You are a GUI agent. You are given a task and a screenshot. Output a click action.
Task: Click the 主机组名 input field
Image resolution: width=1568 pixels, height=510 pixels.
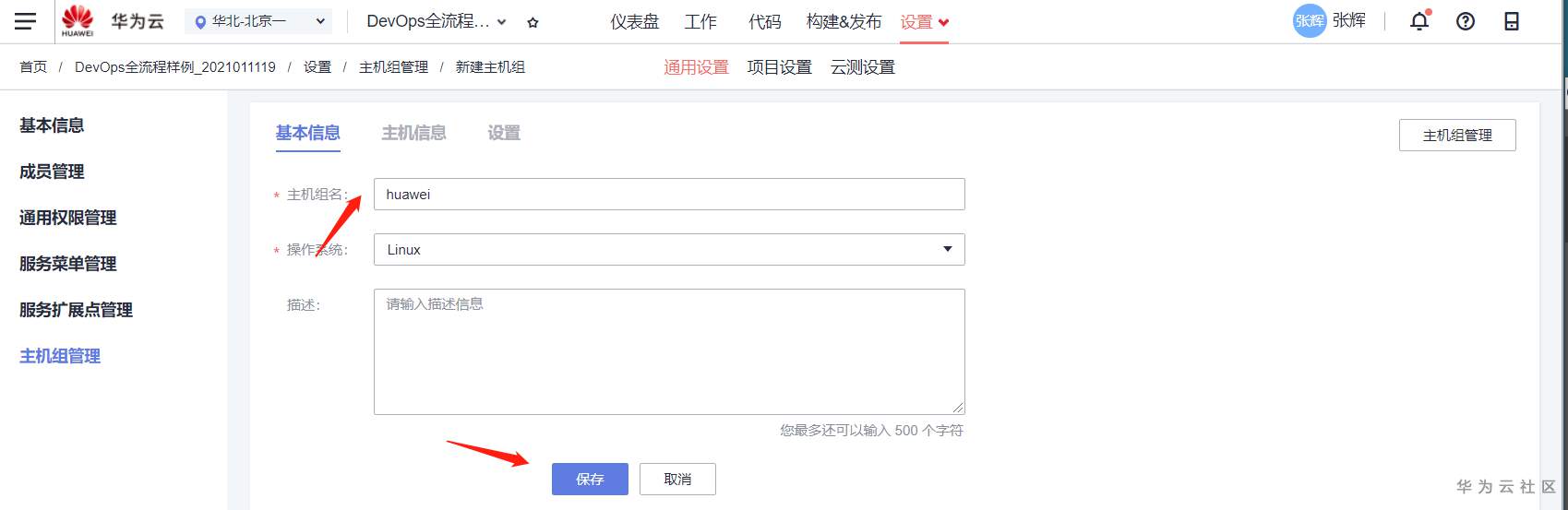pos(669,194)
